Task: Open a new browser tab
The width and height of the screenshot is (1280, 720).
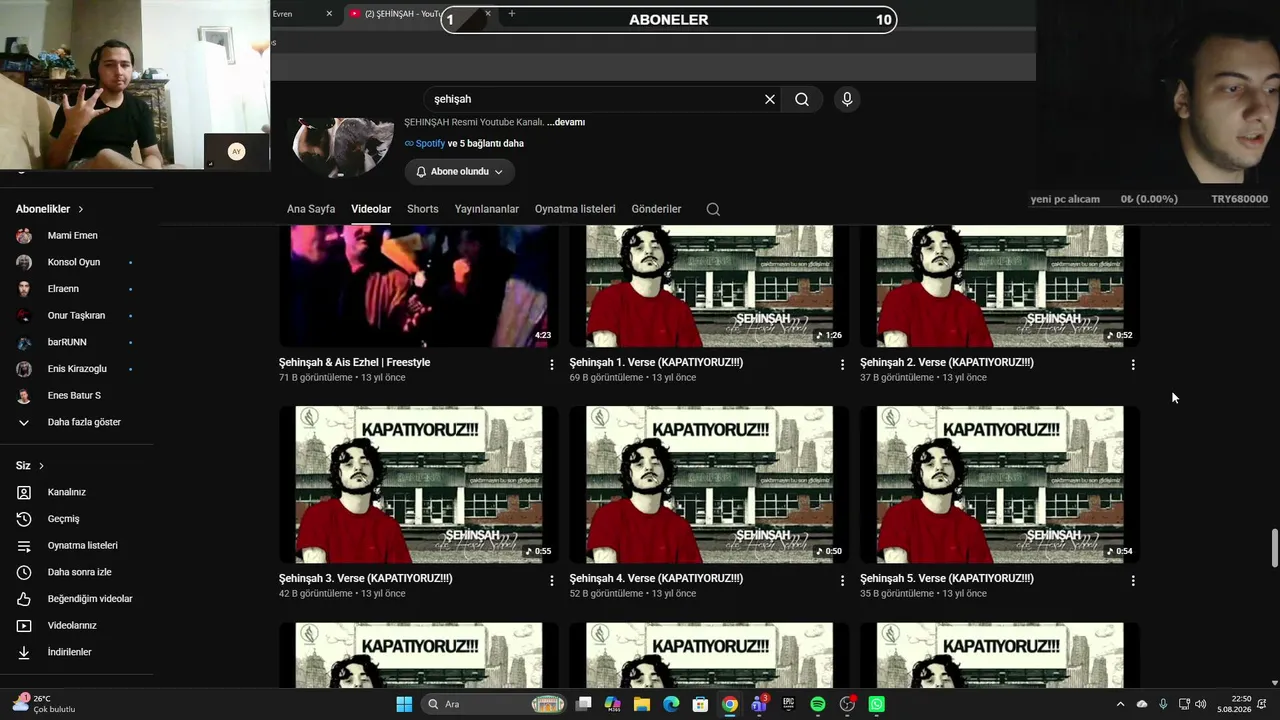Action: 512,14
